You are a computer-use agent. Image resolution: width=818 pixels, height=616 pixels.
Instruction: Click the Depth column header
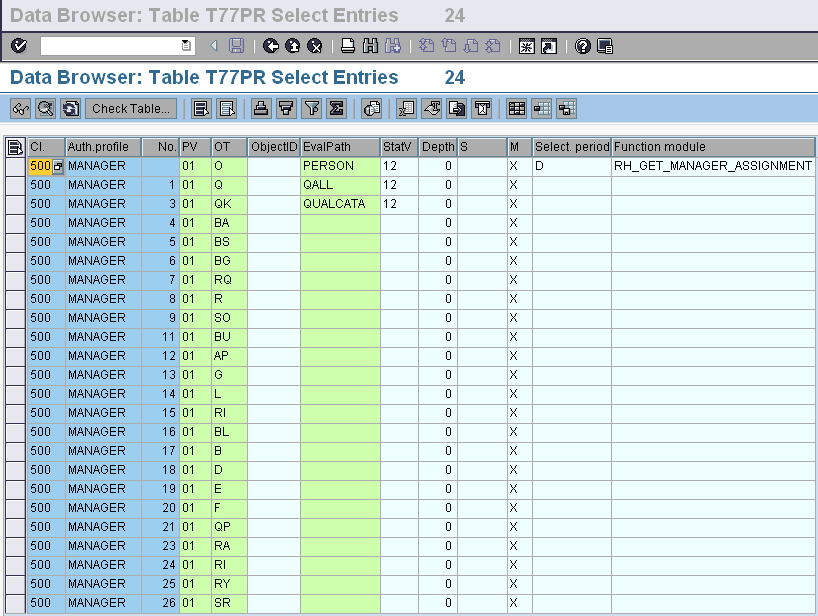click(438, 147)
